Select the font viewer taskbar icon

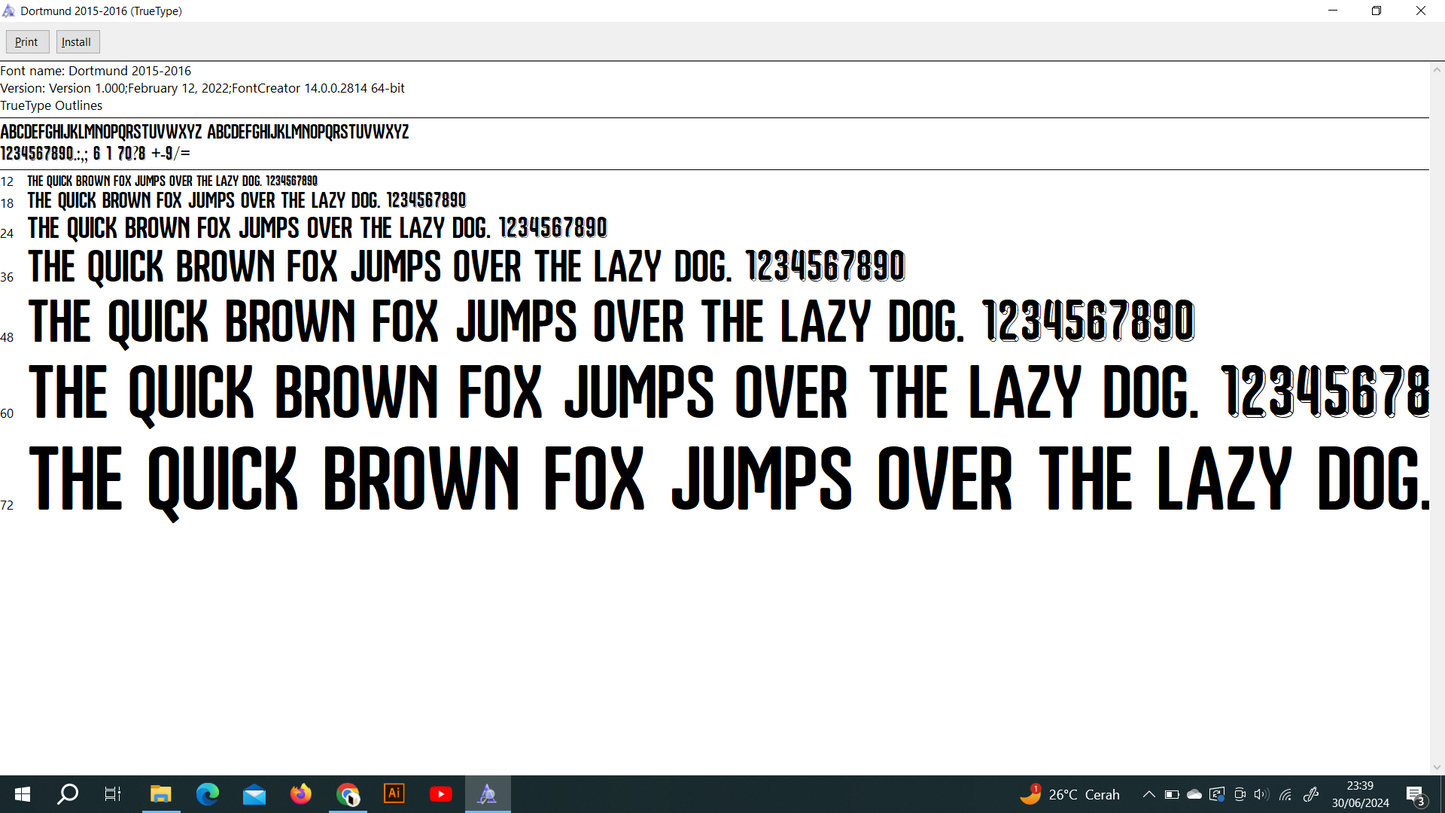(x=487, y=794)
